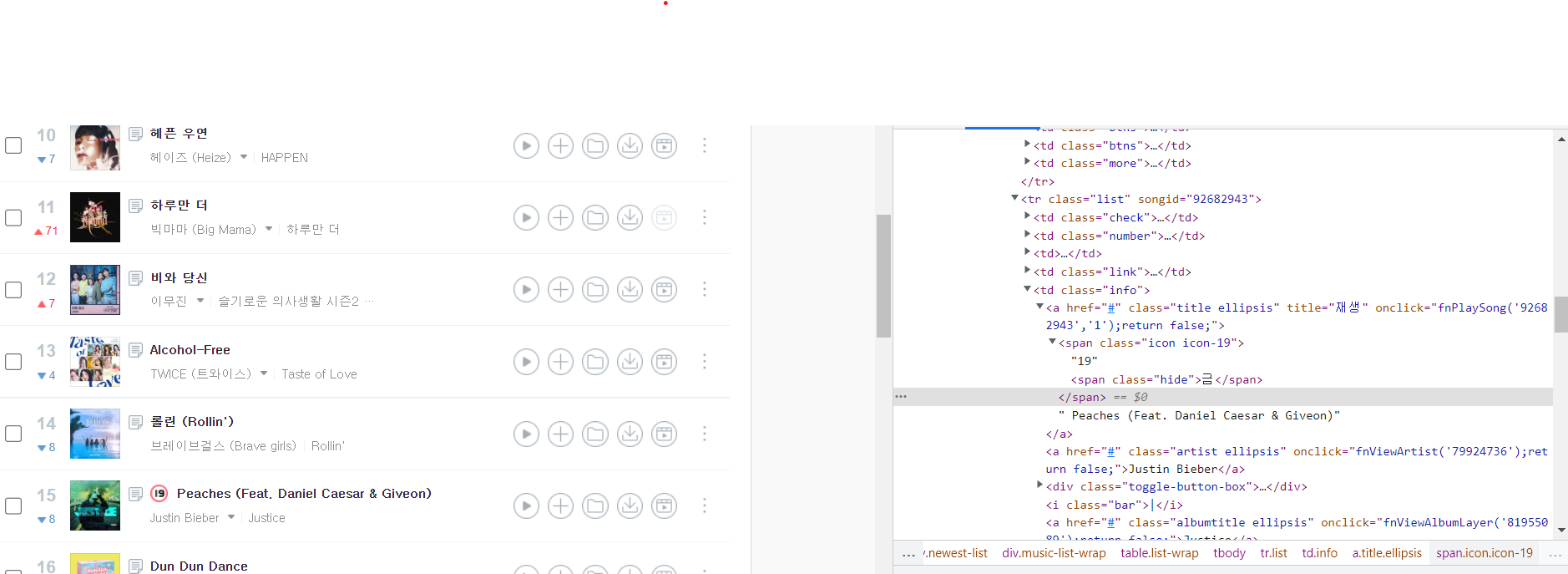View lyrics for Alcohol-Free

point(136,349)
